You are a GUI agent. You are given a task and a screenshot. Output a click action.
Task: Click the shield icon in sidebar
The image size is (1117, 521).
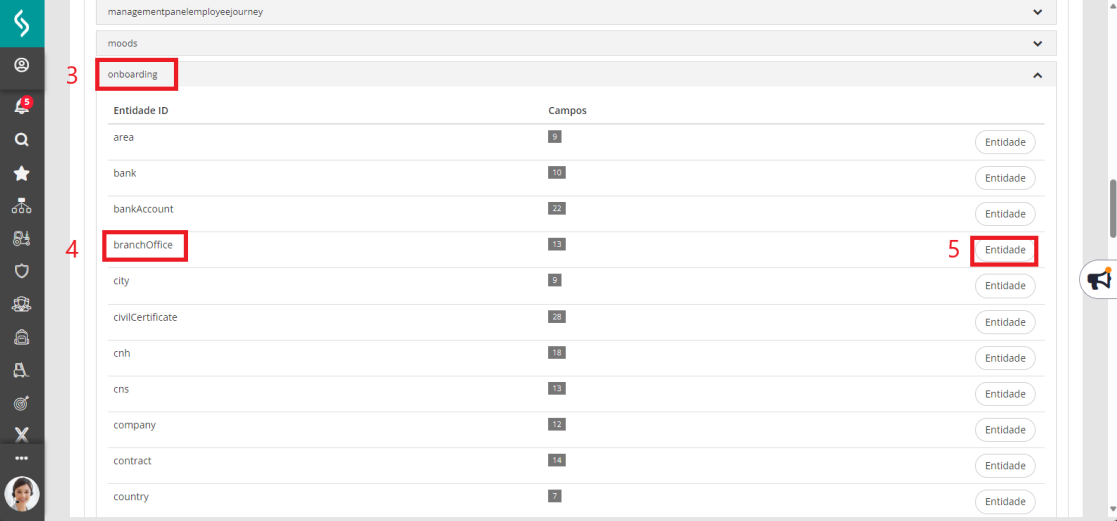21,271
